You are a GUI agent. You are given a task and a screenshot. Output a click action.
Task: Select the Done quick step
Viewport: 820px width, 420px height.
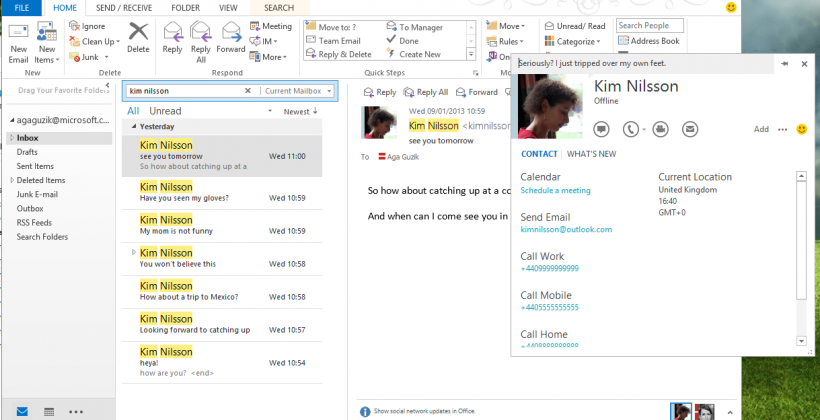403,41
